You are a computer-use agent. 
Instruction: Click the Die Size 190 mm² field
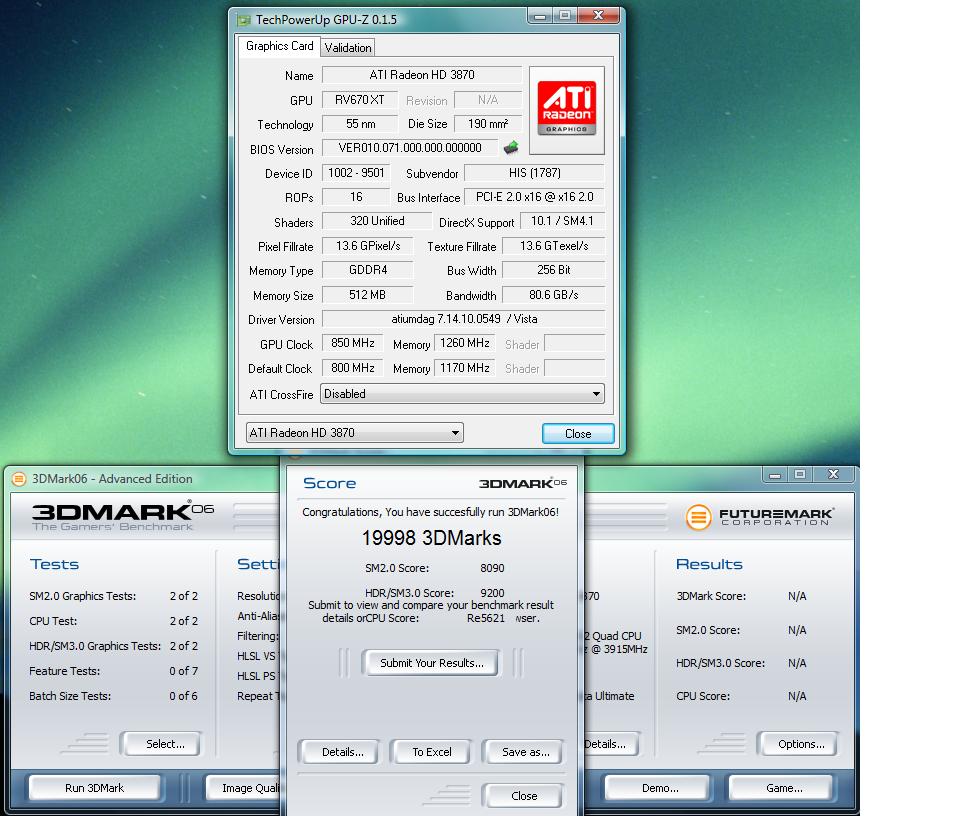[x=488, y=124]
